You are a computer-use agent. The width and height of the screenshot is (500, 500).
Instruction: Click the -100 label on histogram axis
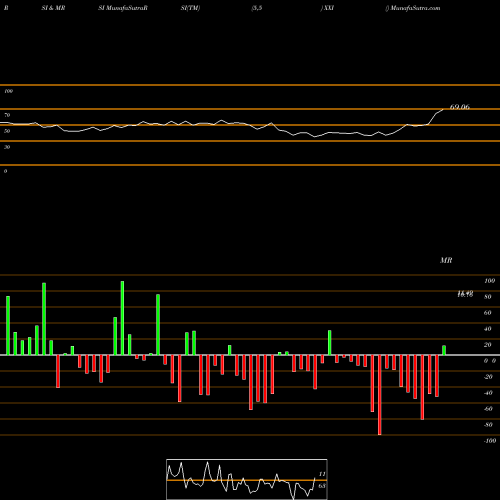(490, 441)
